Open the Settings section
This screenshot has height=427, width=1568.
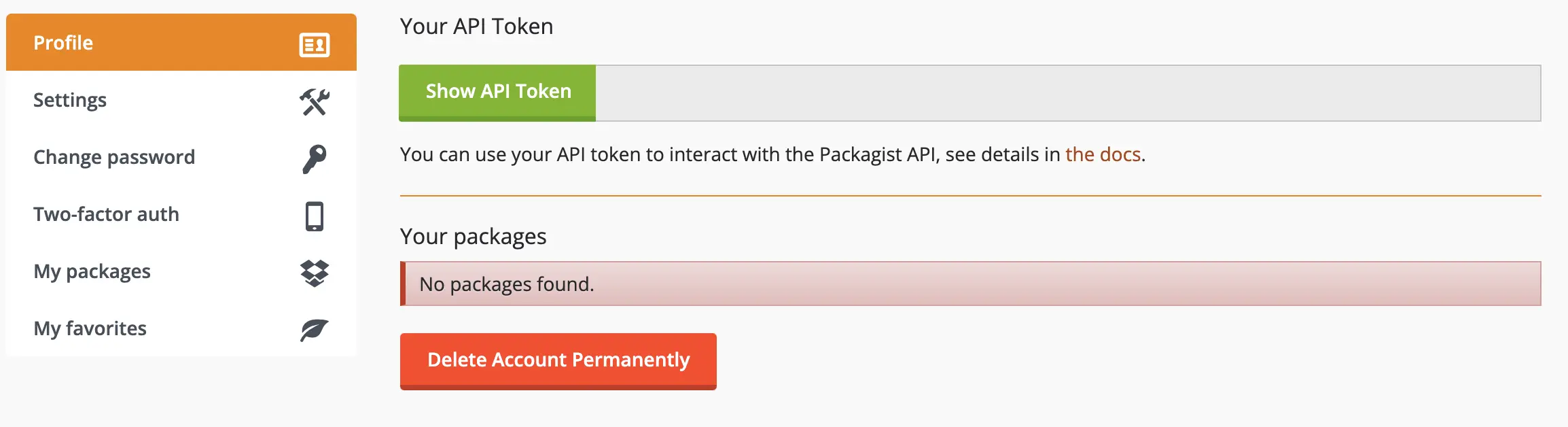click(x=69, y=100)
